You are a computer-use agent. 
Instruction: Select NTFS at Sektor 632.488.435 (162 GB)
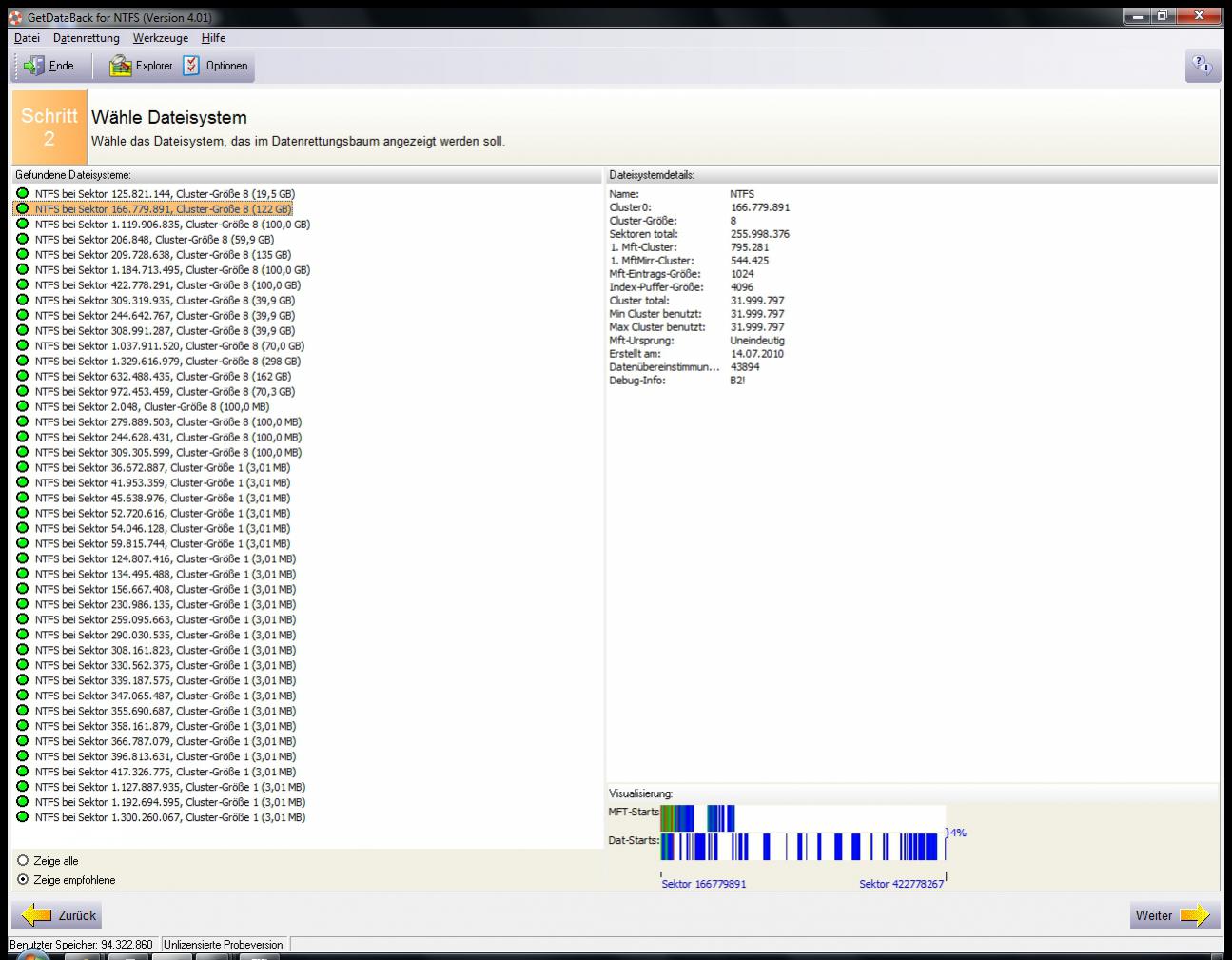(154, 377)
